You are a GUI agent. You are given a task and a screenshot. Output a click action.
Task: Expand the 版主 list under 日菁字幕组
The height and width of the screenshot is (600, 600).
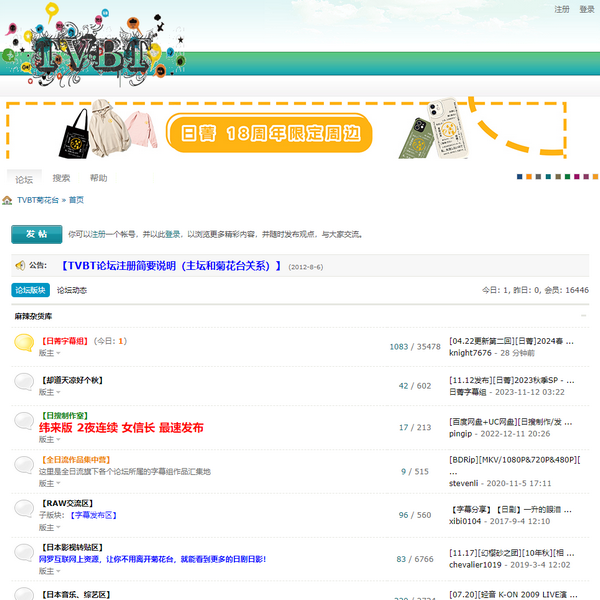point(49,353)
